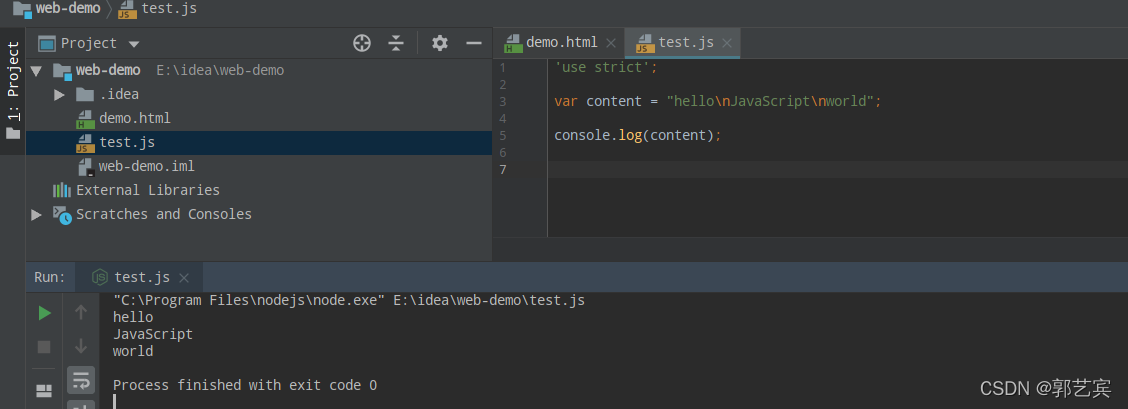
Task: Click the .idea folder icon
Action: [x=85, y=94]
